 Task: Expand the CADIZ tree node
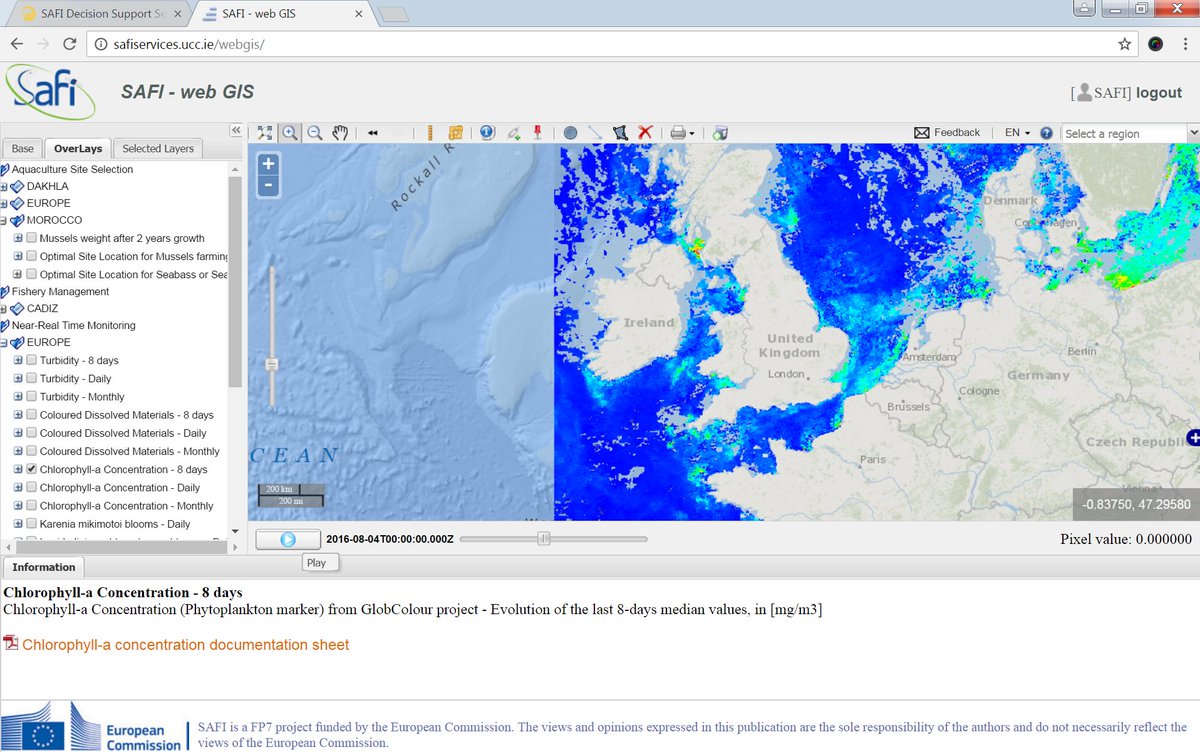[4, 308]
